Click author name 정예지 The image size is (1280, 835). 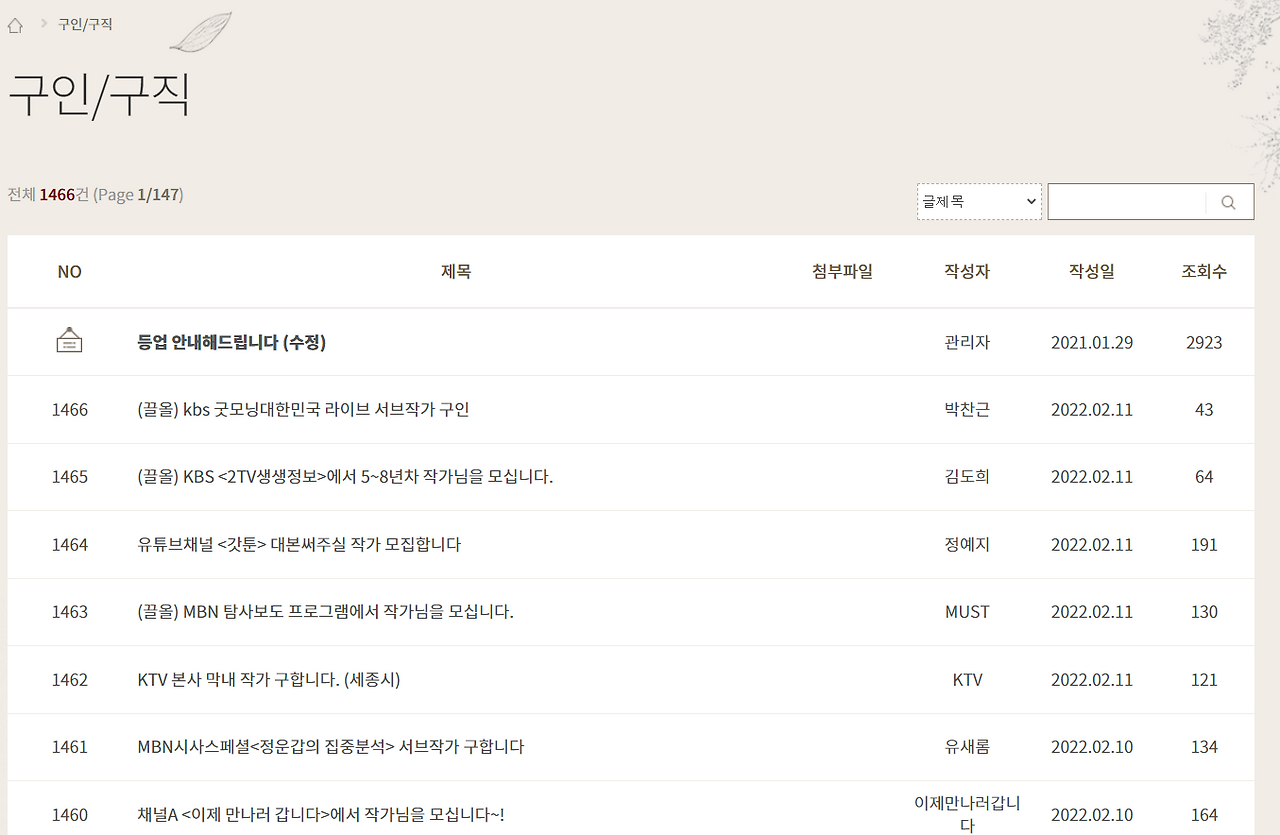(x=967, y=545)
